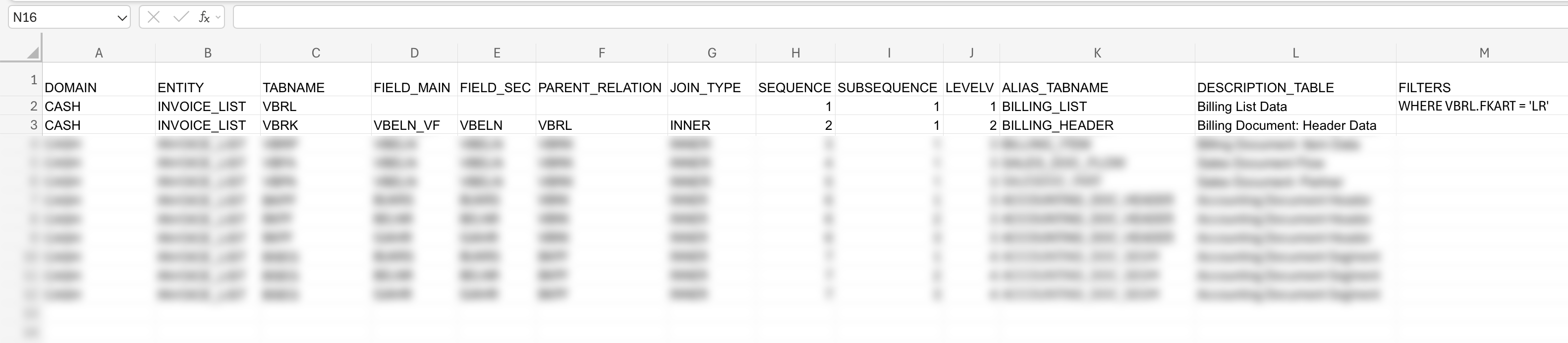This screenshot has height=343, width=1568.
Task: Select entire column K by its header
Action: pyautogui.click(x=1098, y=53)
